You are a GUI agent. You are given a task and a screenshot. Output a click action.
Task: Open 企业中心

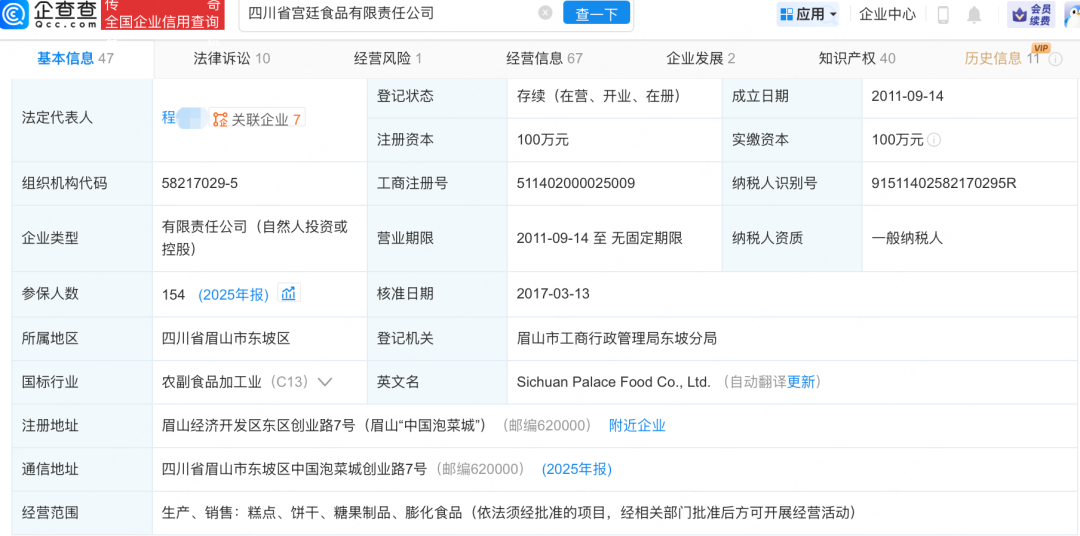[x=888, y=14]
